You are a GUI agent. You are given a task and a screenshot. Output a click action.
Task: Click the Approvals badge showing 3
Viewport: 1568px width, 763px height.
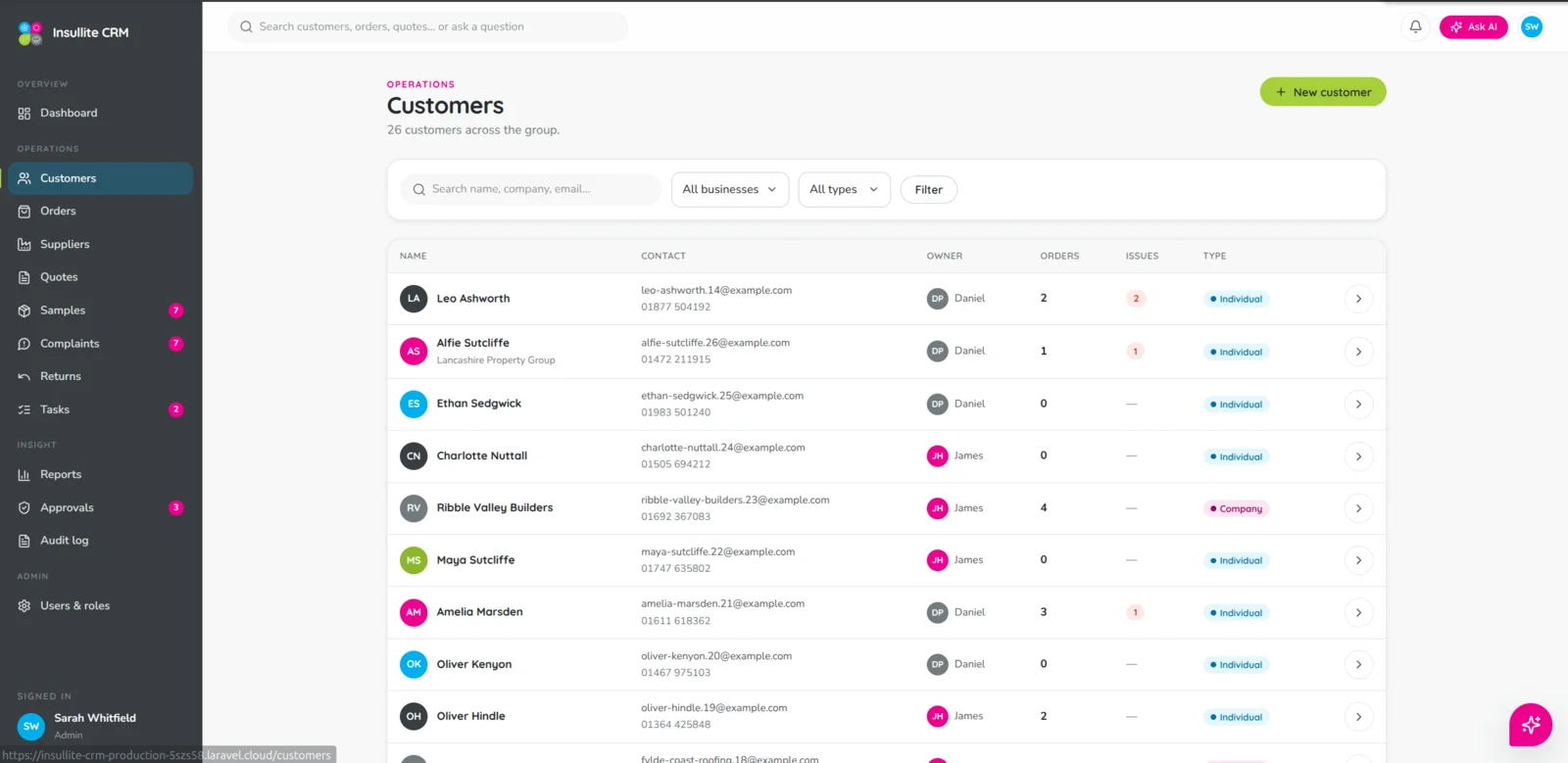pos(176,507)
